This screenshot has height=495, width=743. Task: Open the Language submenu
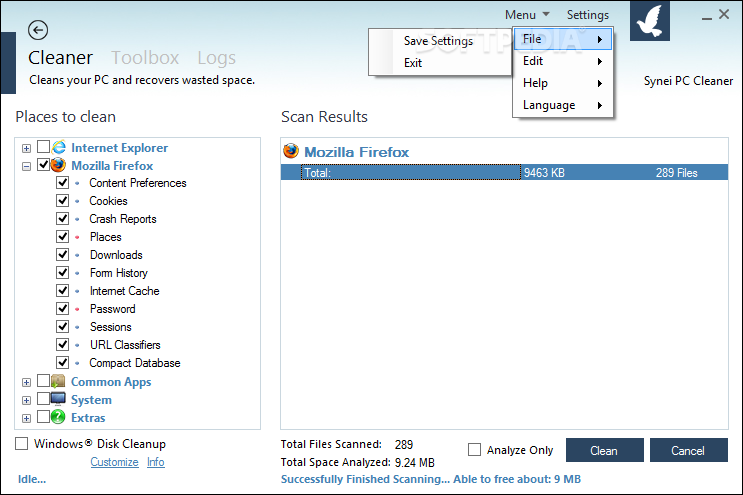563,105
